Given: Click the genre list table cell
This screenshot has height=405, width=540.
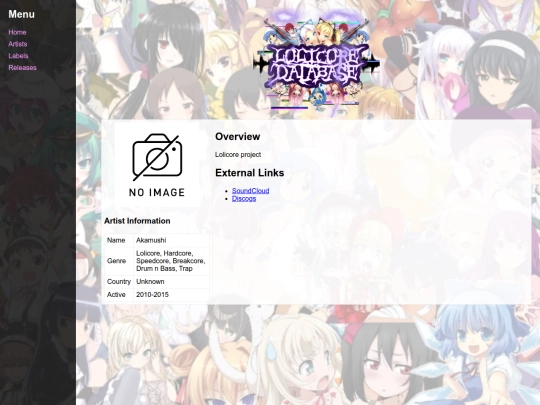Looking at the screenshot, I should pyautogui.click(x=172, y=261).
